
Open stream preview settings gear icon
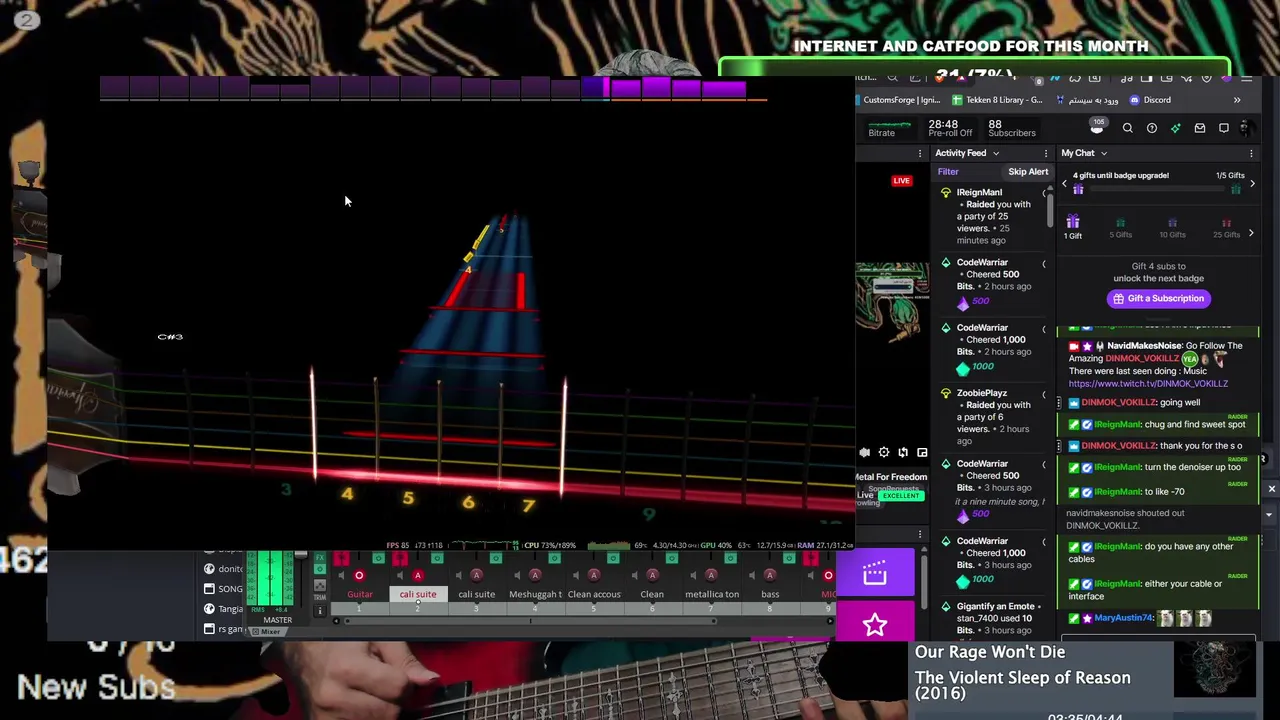coord(884,453)
